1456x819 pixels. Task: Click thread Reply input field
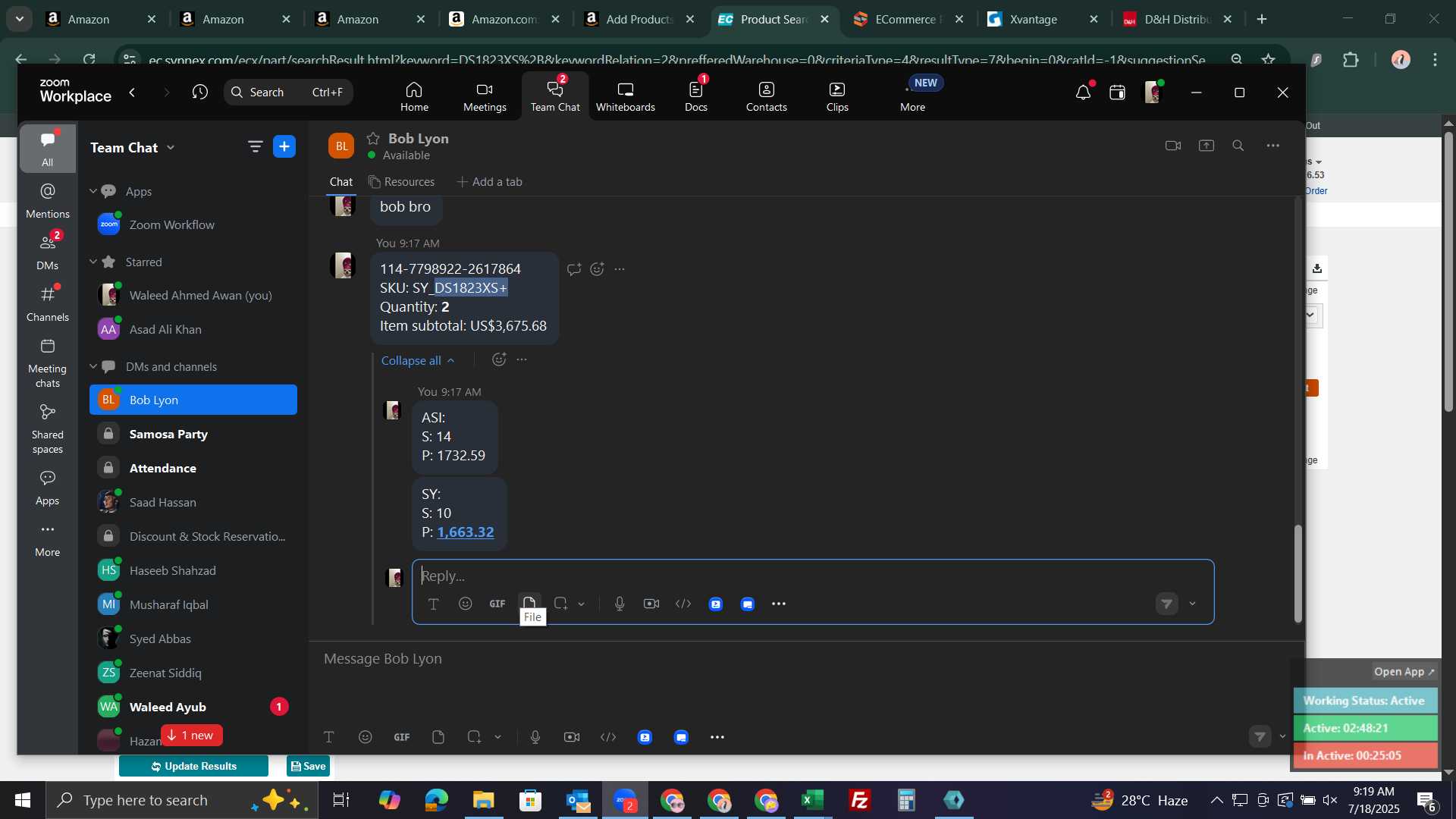coord(812,576)
